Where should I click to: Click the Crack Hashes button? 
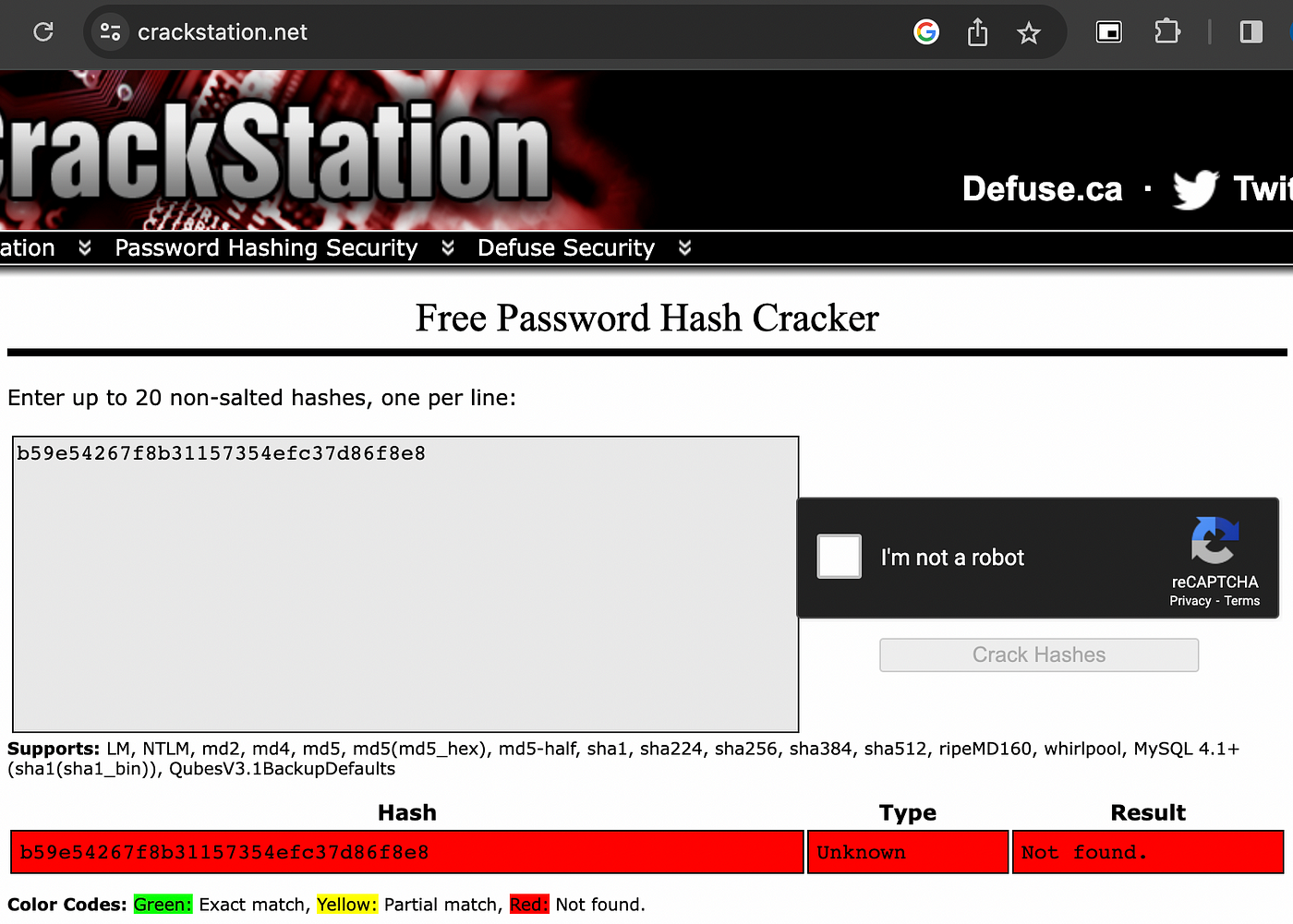click(1039, 655)
